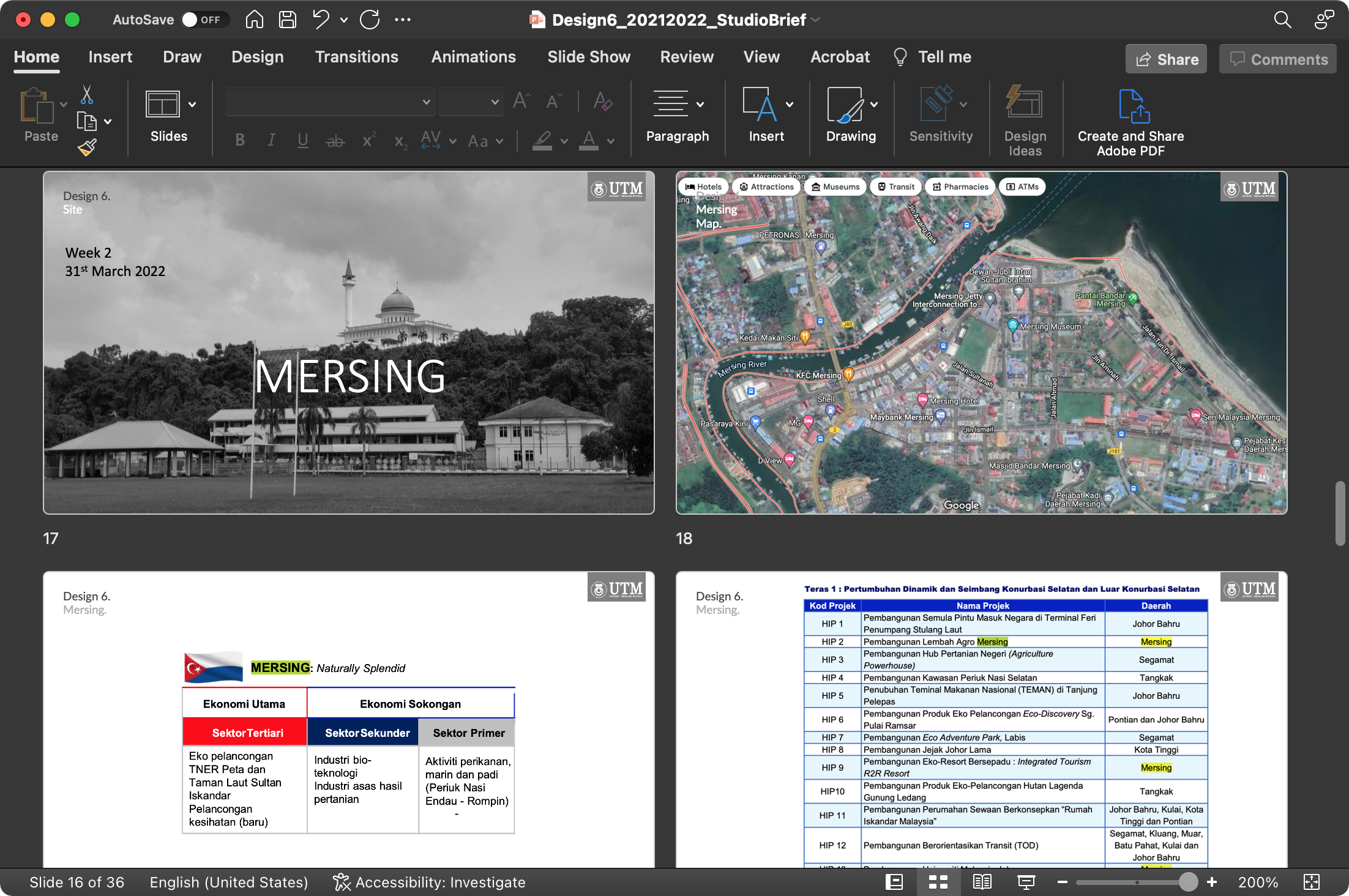This screenshot has width=1349, height=896.
Task: Open Design Ideas in the ribbon
Action: pyautogui.click(x=1025, y=121)
